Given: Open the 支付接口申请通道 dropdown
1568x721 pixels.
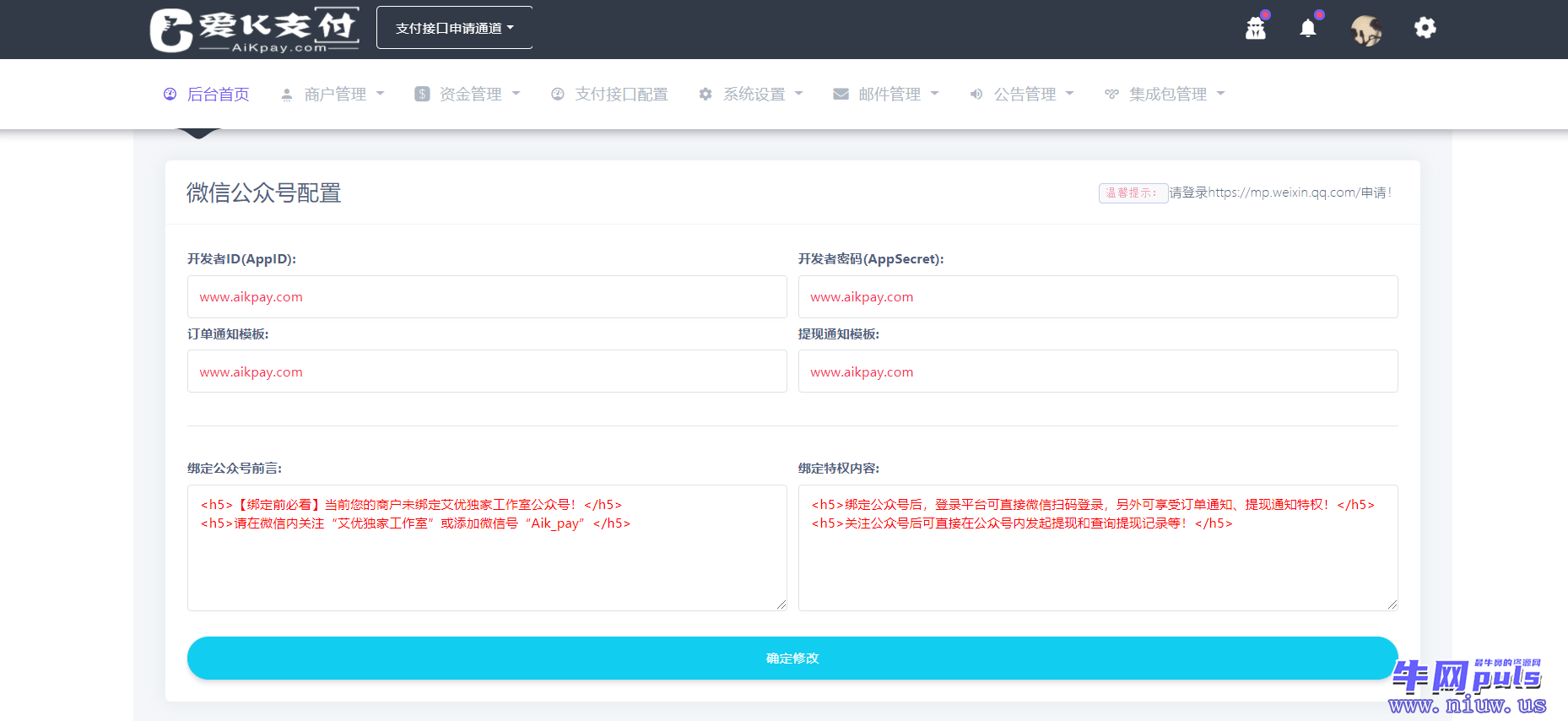Looking at the screenshot, I should (x=454, y=28).
